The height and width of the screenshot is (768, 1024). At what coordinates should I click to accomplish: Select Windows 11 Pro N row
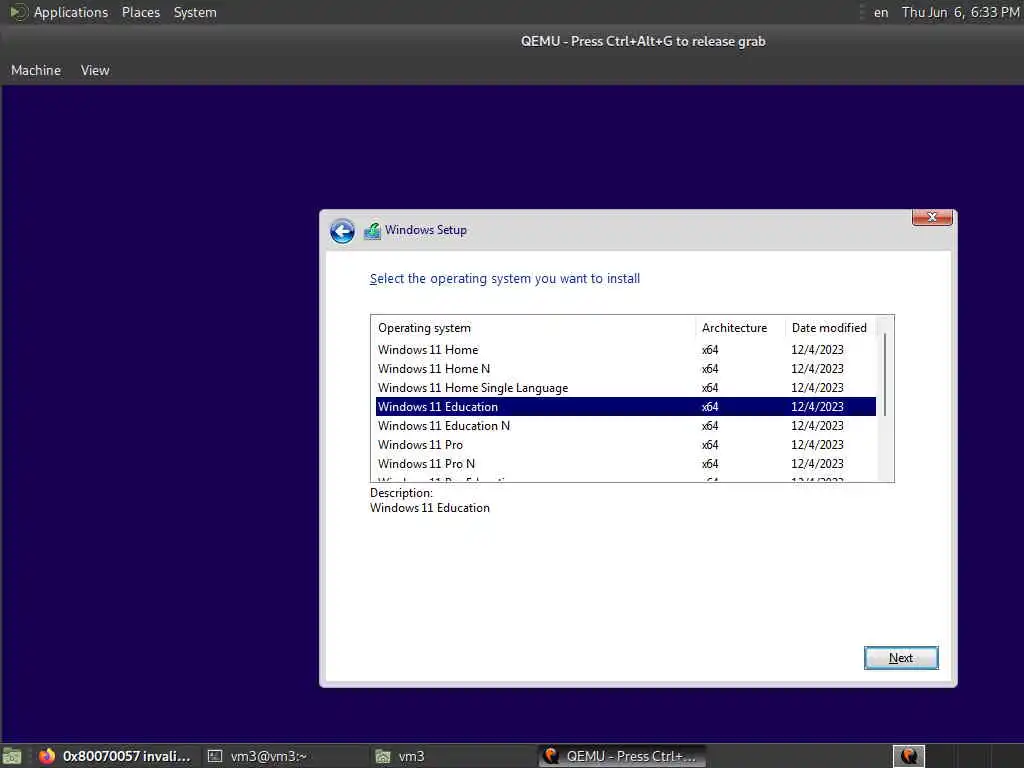coord(626,463)
